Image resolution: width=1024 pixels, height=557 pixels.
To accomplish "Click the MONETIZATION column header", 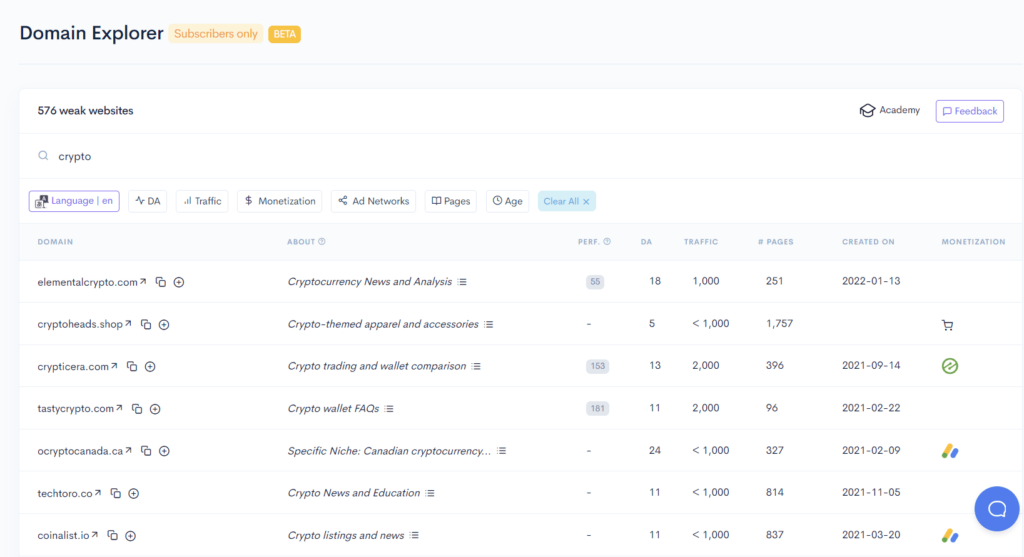I will 973,242.
